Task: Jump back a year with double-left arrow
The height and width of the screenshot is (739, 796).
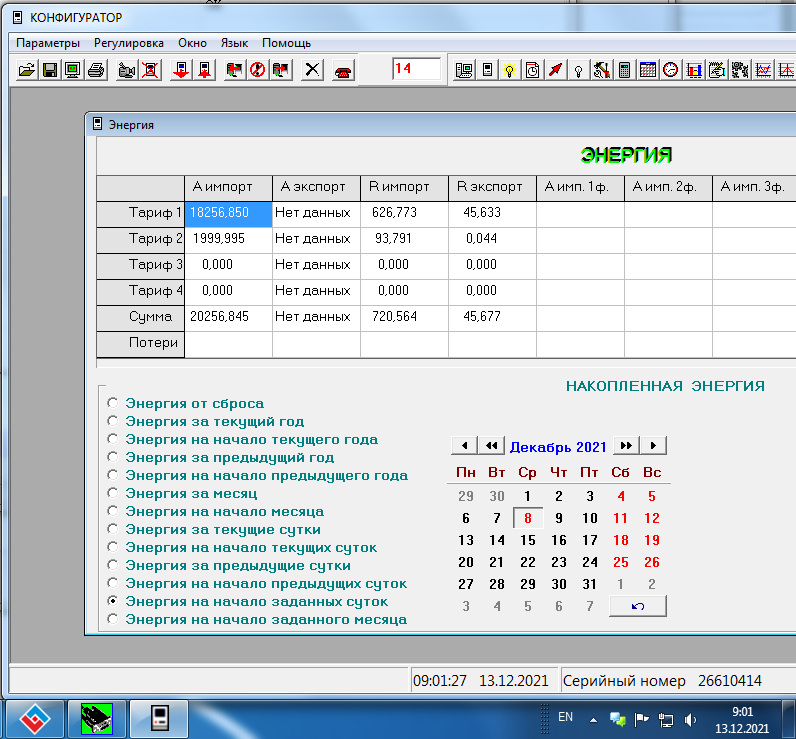Action: pos(491,446)
